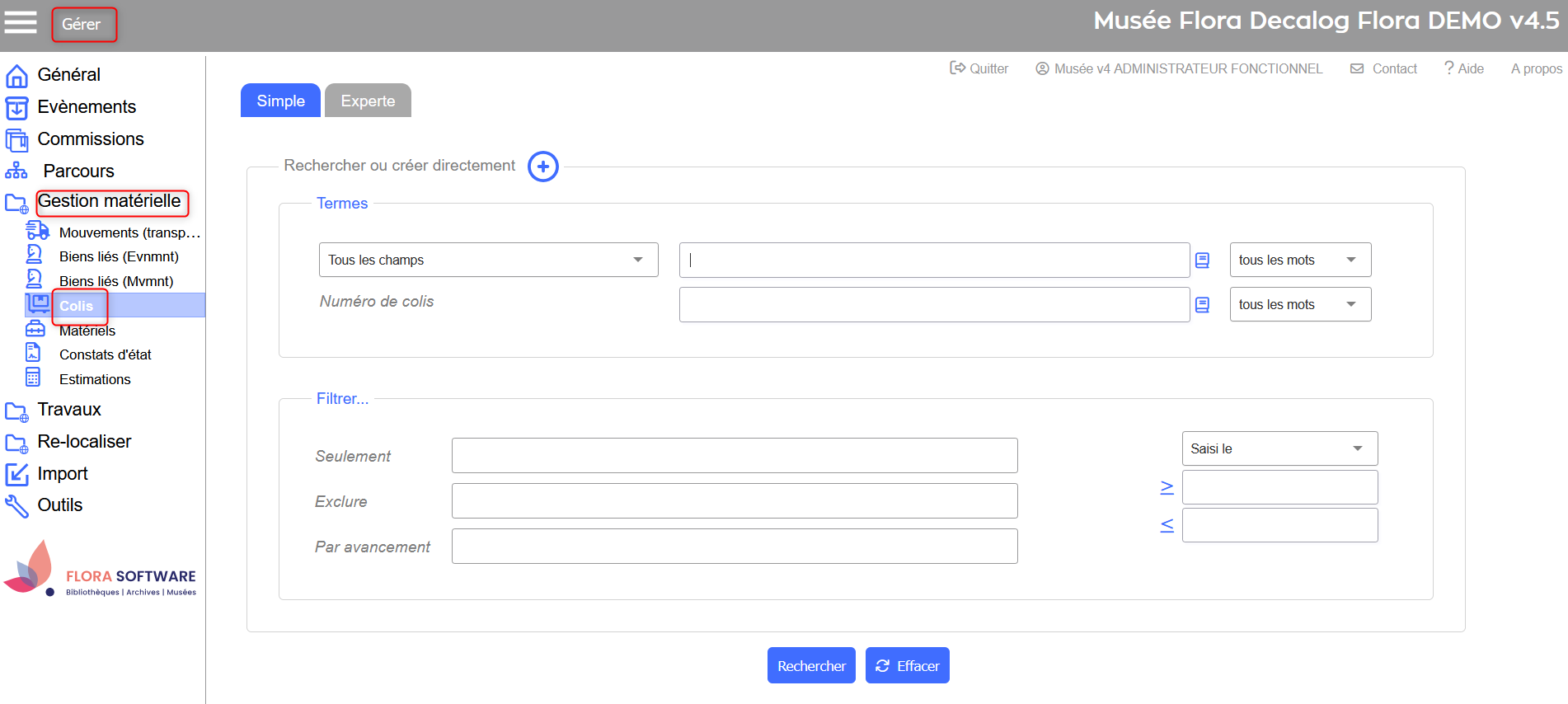
Task: Click the Seulement filter input field
Action: tap(734, 455)
